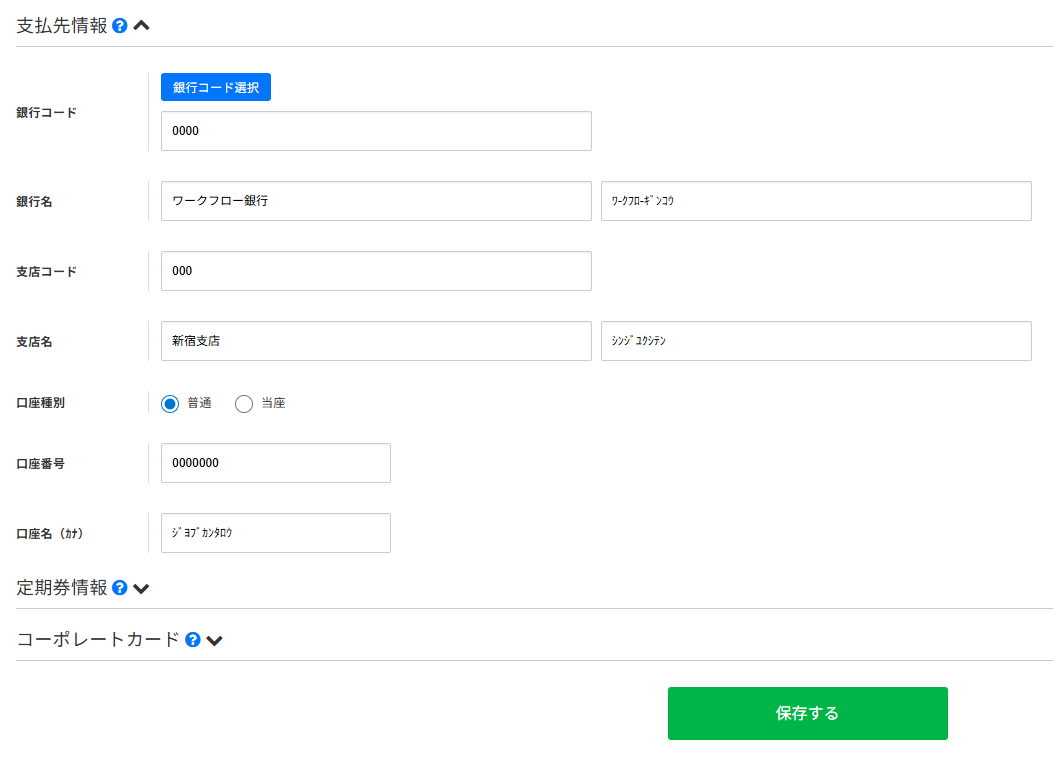Click the green 保存する button
Viewport: 1053px width, 766px height.
[x=807, y=713]
